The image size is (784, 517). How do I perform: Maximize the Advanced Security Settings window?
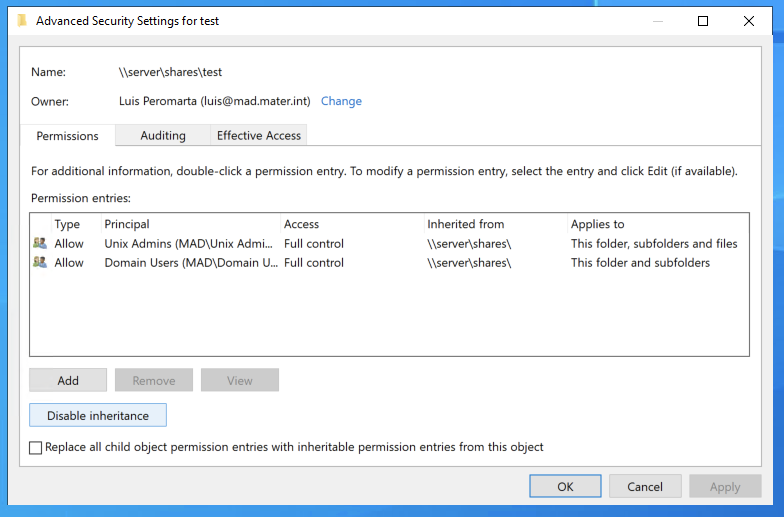coord(703,21)
